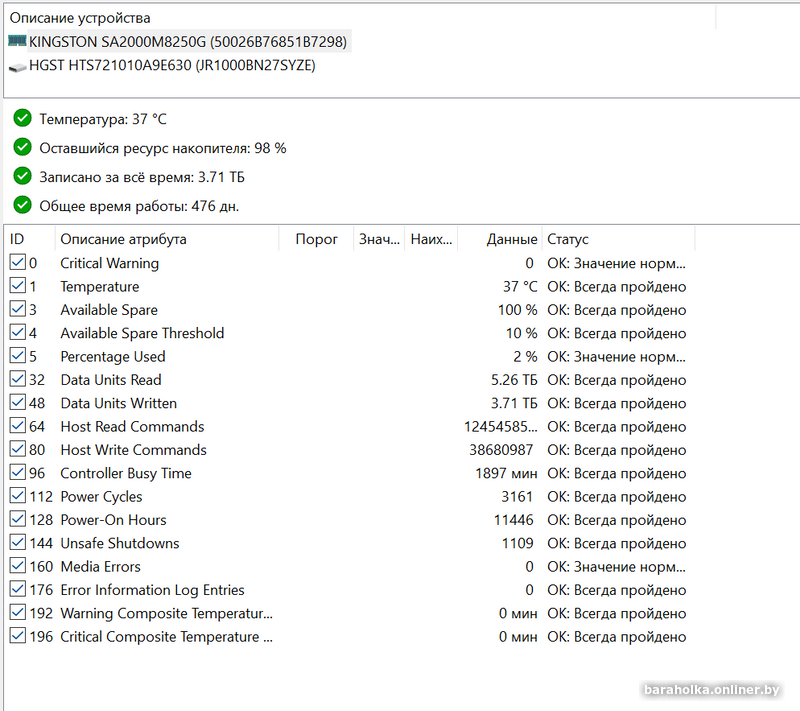This screenshot has height=711, width=800.
Task: Select the KINGSTON SA2000M8250G device row
Action: (180, 41)
